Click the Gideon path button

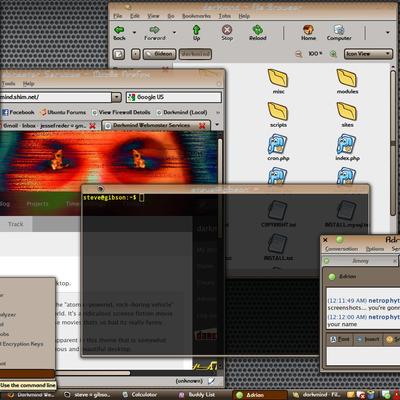pyautogui.click(x=159, y=54)
